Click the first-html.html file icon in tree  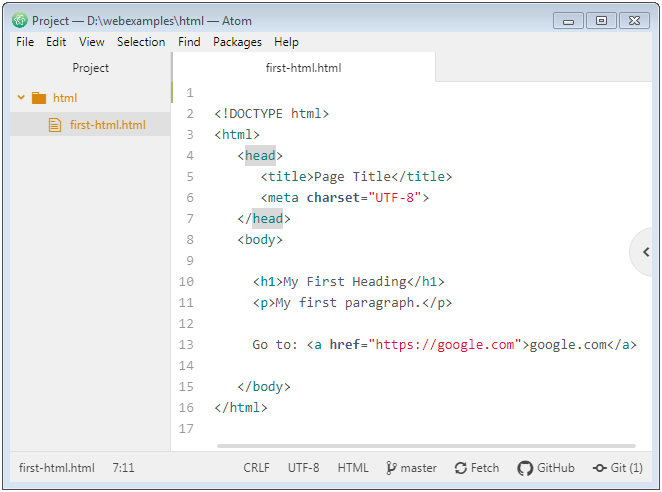pos(55,125)
